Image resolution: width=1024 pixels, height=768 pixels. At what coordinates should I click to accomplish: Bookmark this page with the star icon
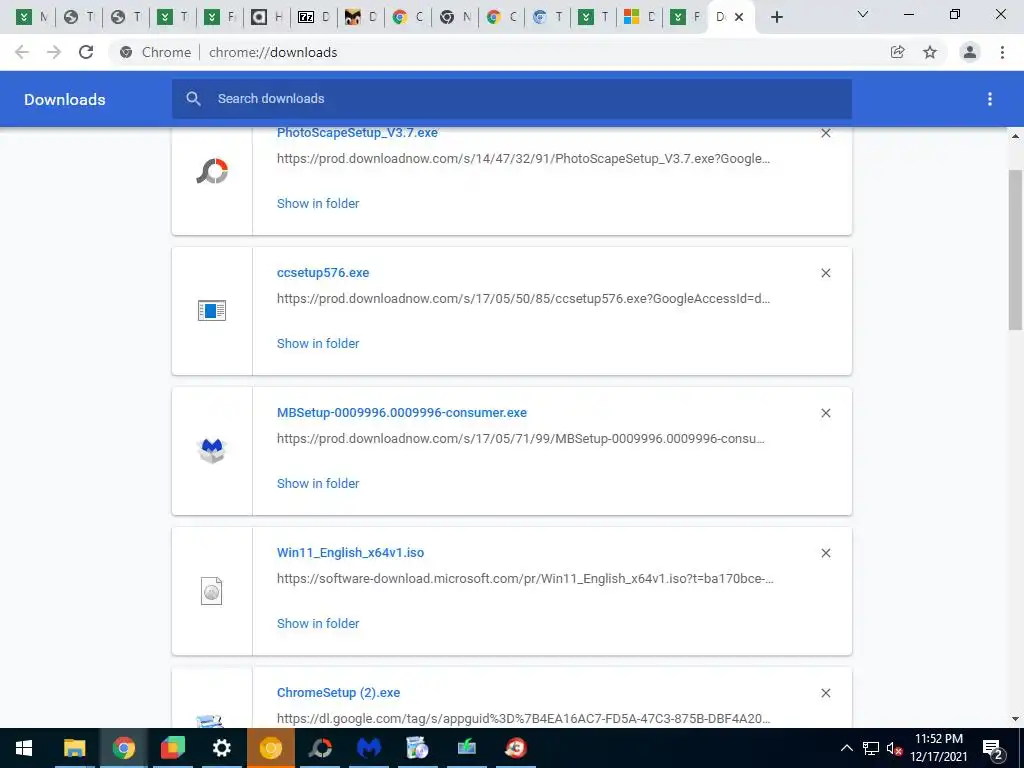[930, 52]
